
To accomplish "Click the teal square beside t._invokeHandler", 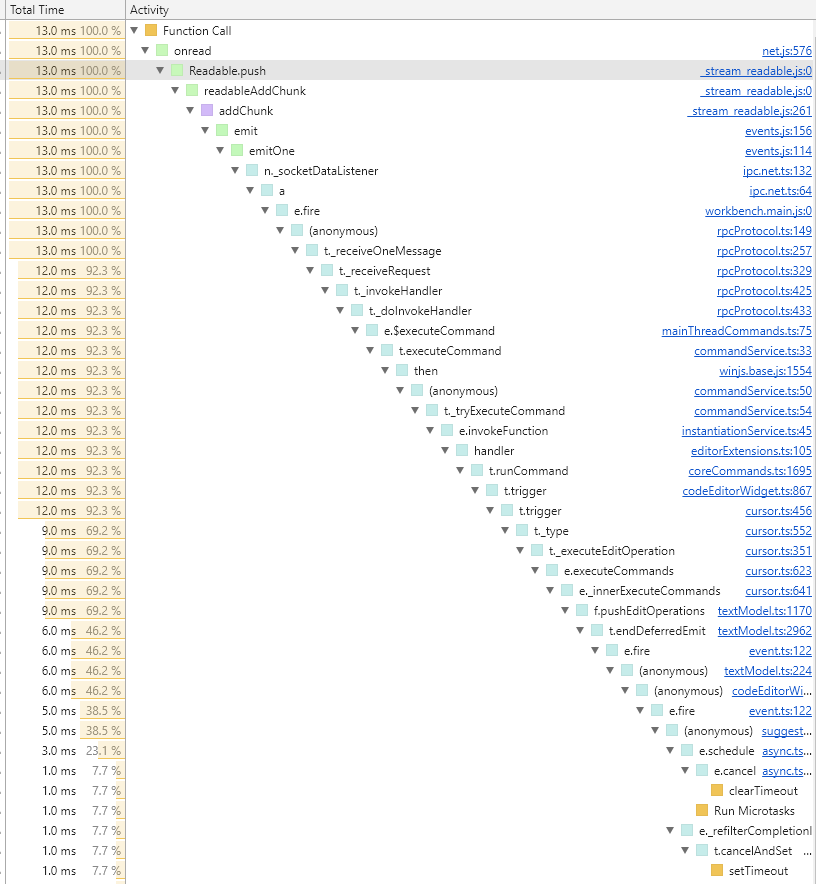I will (x=342, y=290).
